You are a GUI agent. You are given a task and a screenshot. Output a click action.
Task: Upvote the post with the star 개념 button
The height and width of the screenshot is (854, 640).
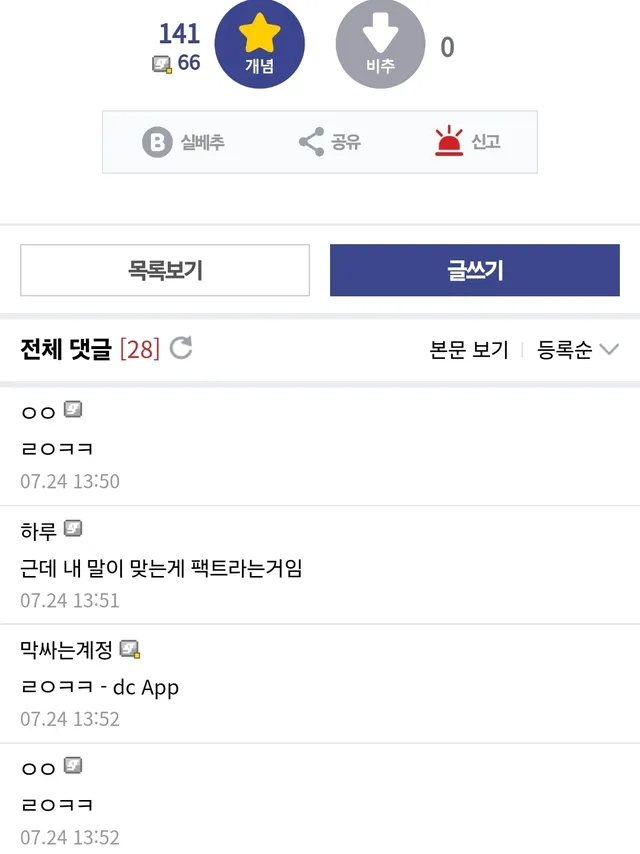click(259, 44)
